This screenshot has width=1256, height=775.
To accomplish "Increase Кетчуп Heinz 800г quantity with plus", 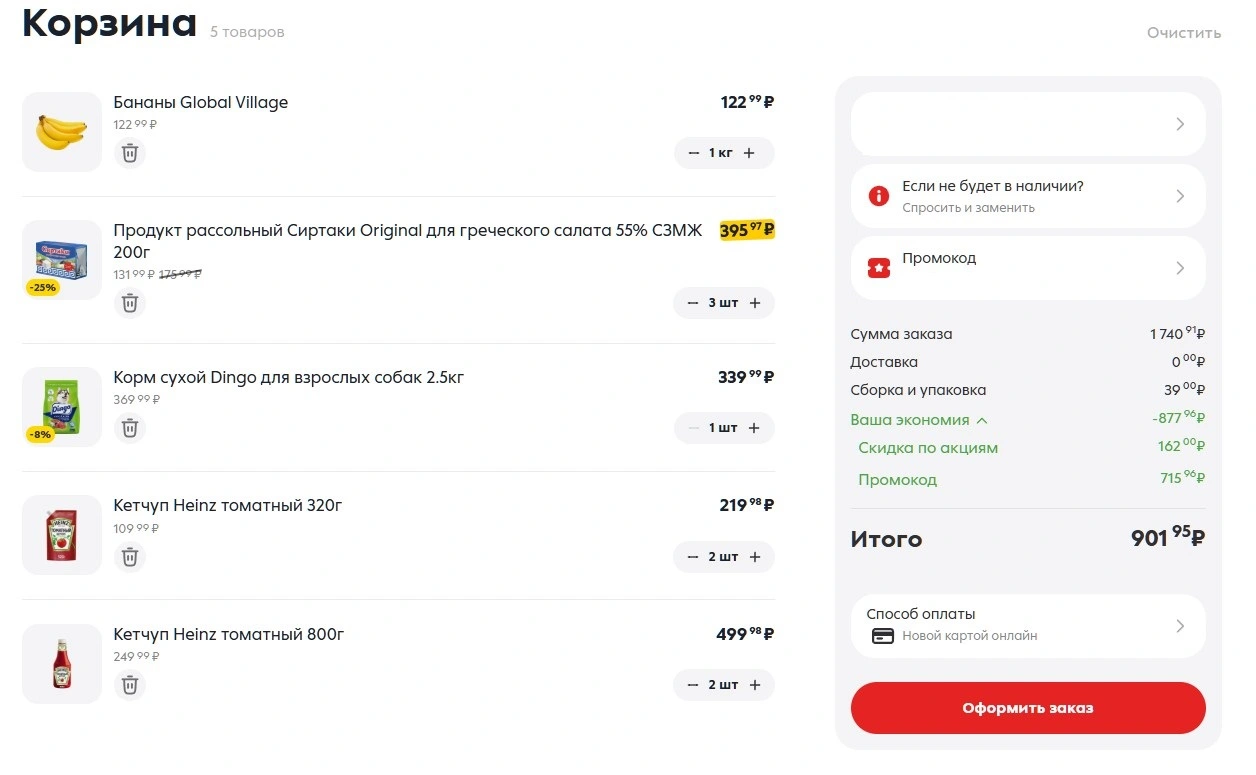I will [x=755, y=685].
